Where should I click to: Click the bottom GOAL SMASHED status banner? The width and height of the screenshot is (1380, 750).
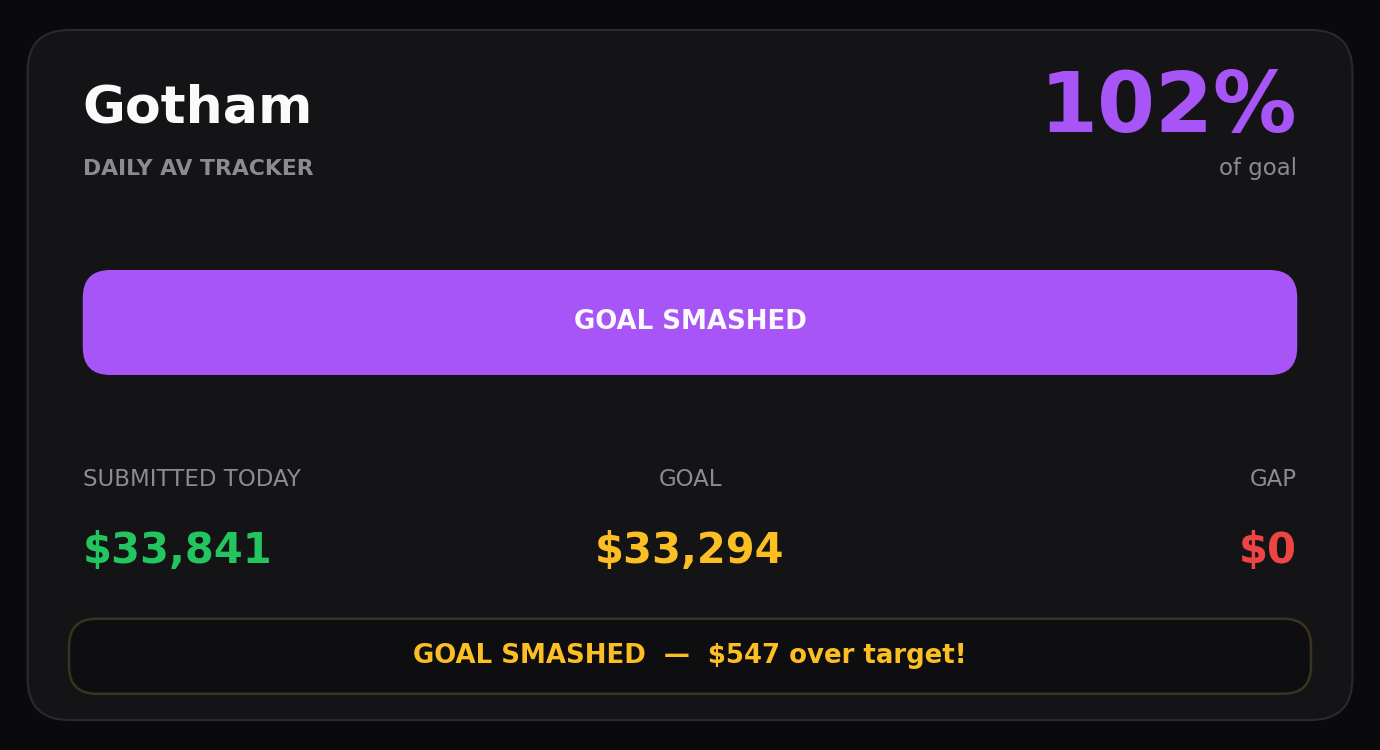[x=690, y=656]
